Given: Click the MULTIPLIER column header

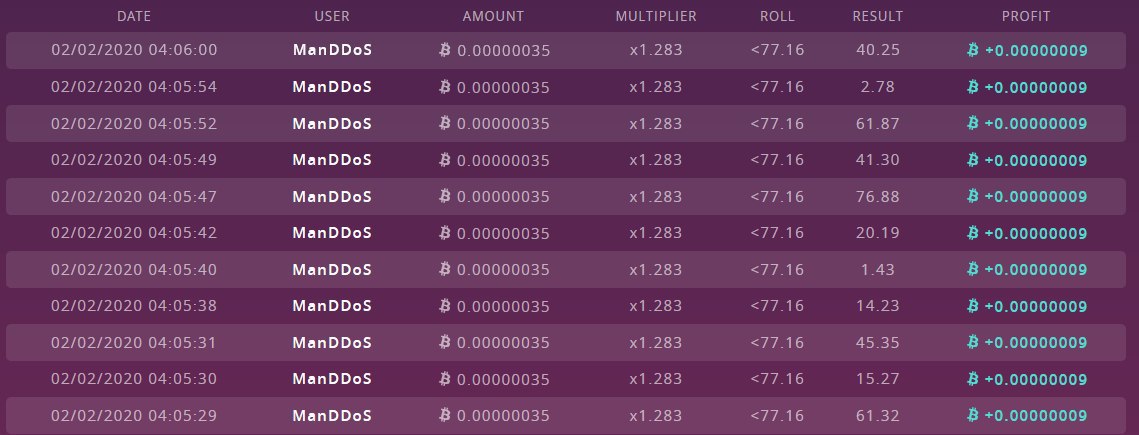Looking at the screenshot, I should point(656,16).
